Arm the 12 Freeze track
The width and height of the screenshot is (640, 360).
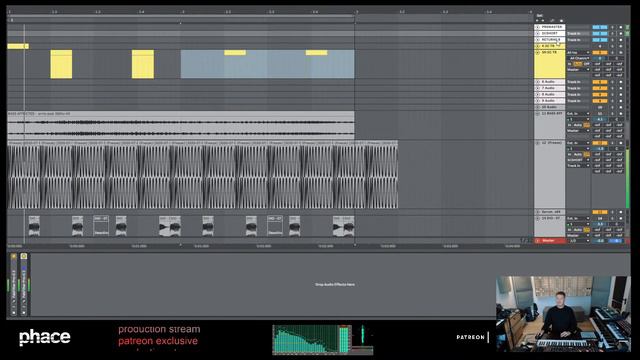[x=621, y=143]
